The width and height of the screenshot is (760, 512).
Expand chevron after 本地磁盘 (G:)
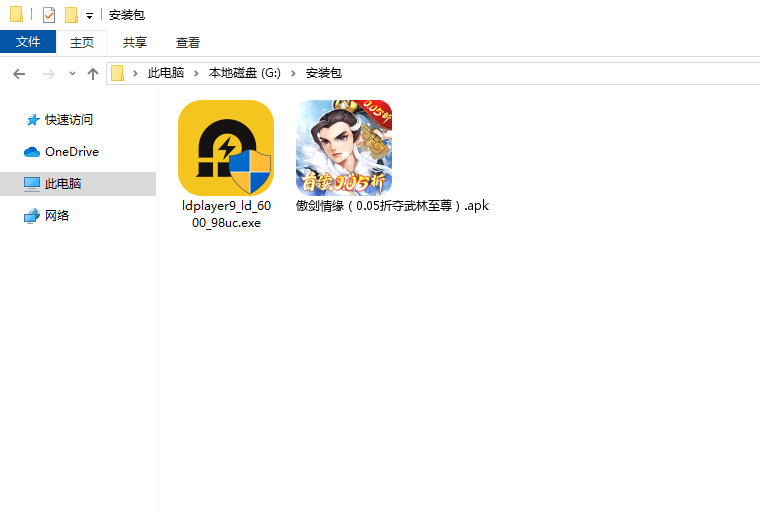(293, 73)
